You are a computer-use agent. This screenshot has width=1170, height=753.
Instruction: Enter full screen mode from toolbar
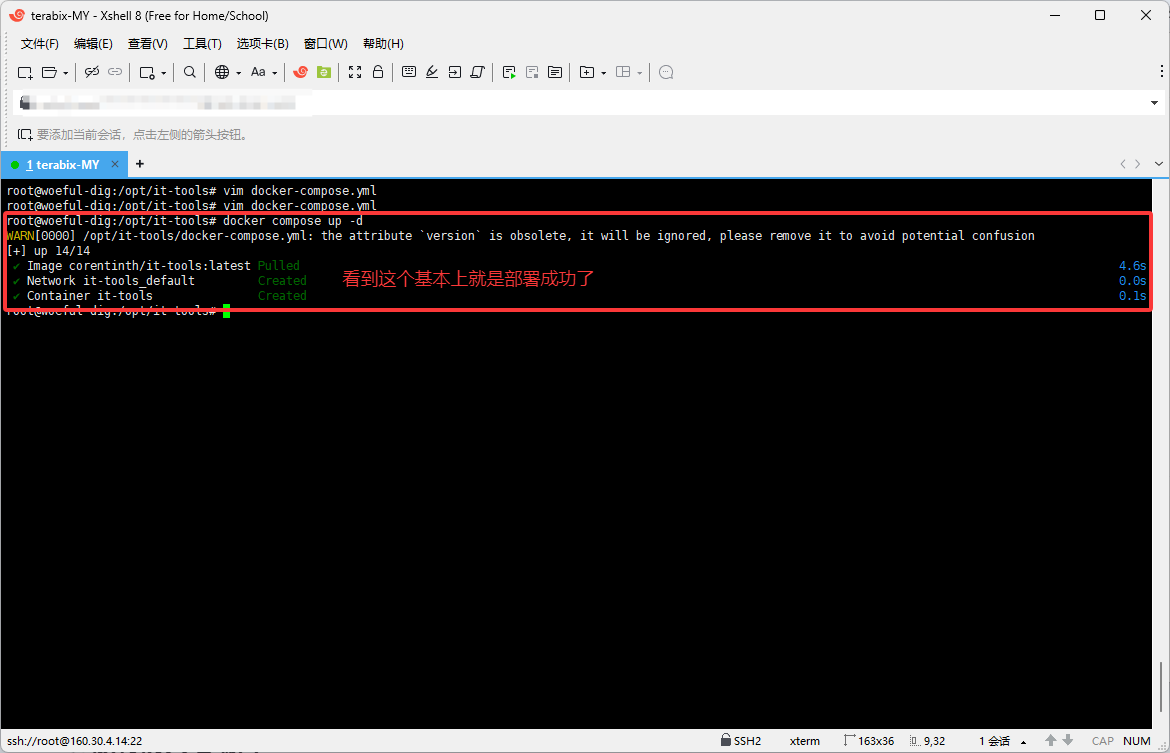click(x=355, y=72)
